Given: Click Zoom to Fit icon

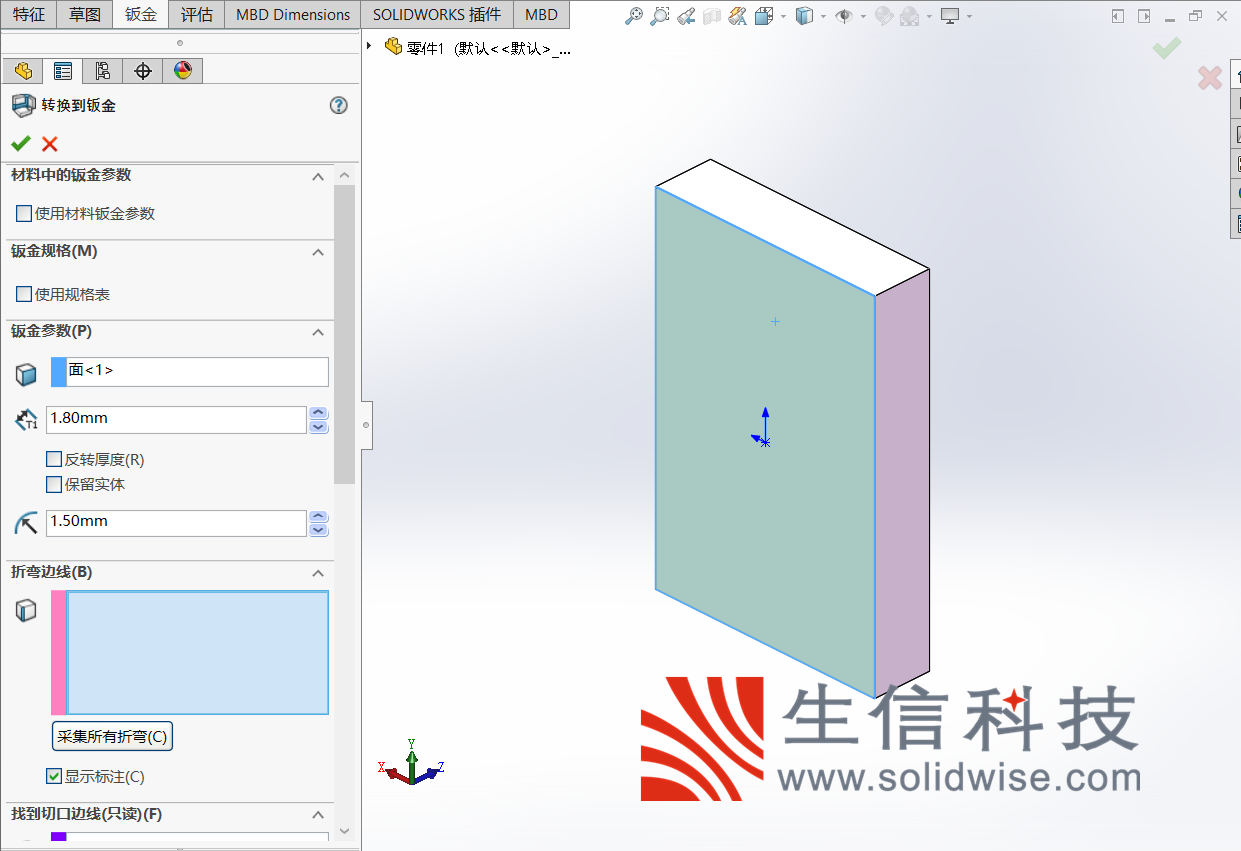Looking at the screenshot, I should [633, 16].
